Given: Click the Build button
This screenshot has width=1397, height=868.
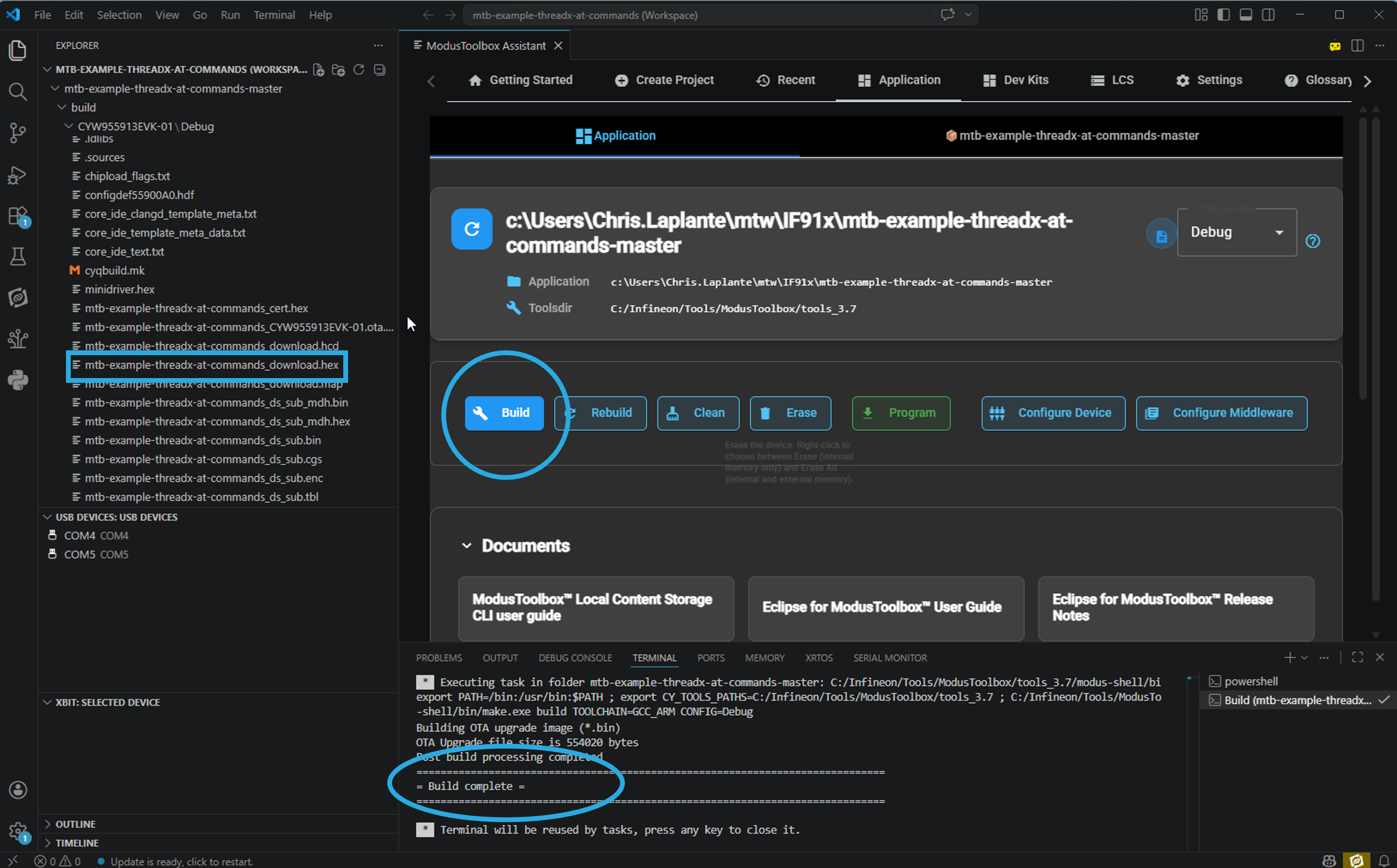Looking at the screenshot, I should 504,413.
